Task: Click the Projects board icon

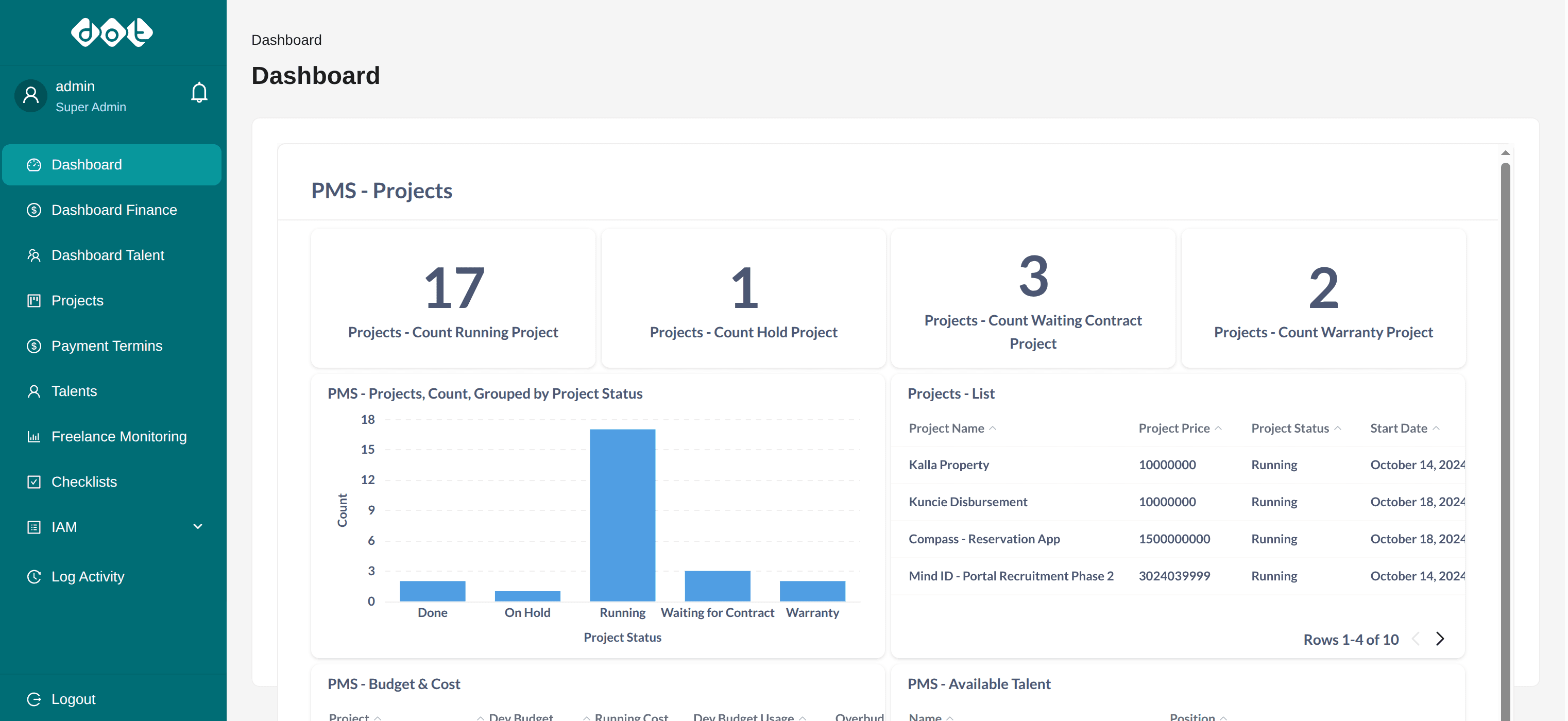Action: pyautogui.click(x=34, y=301)
